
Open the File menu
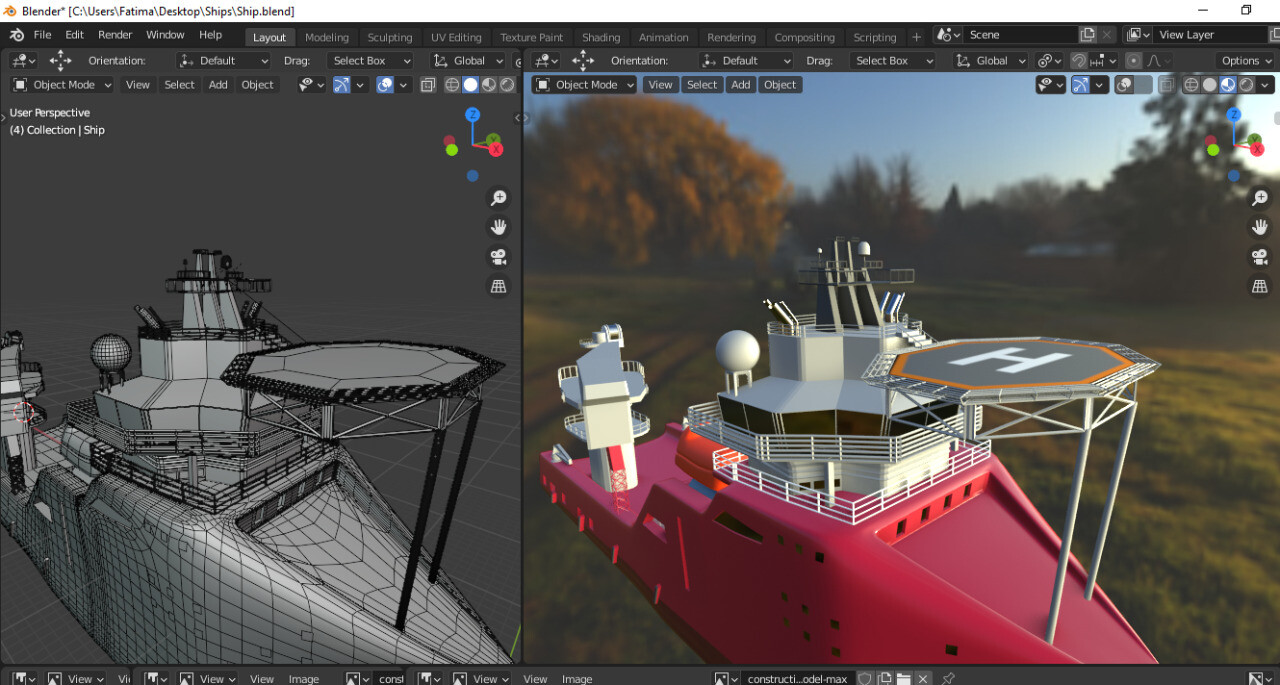(x=43, y=35)
